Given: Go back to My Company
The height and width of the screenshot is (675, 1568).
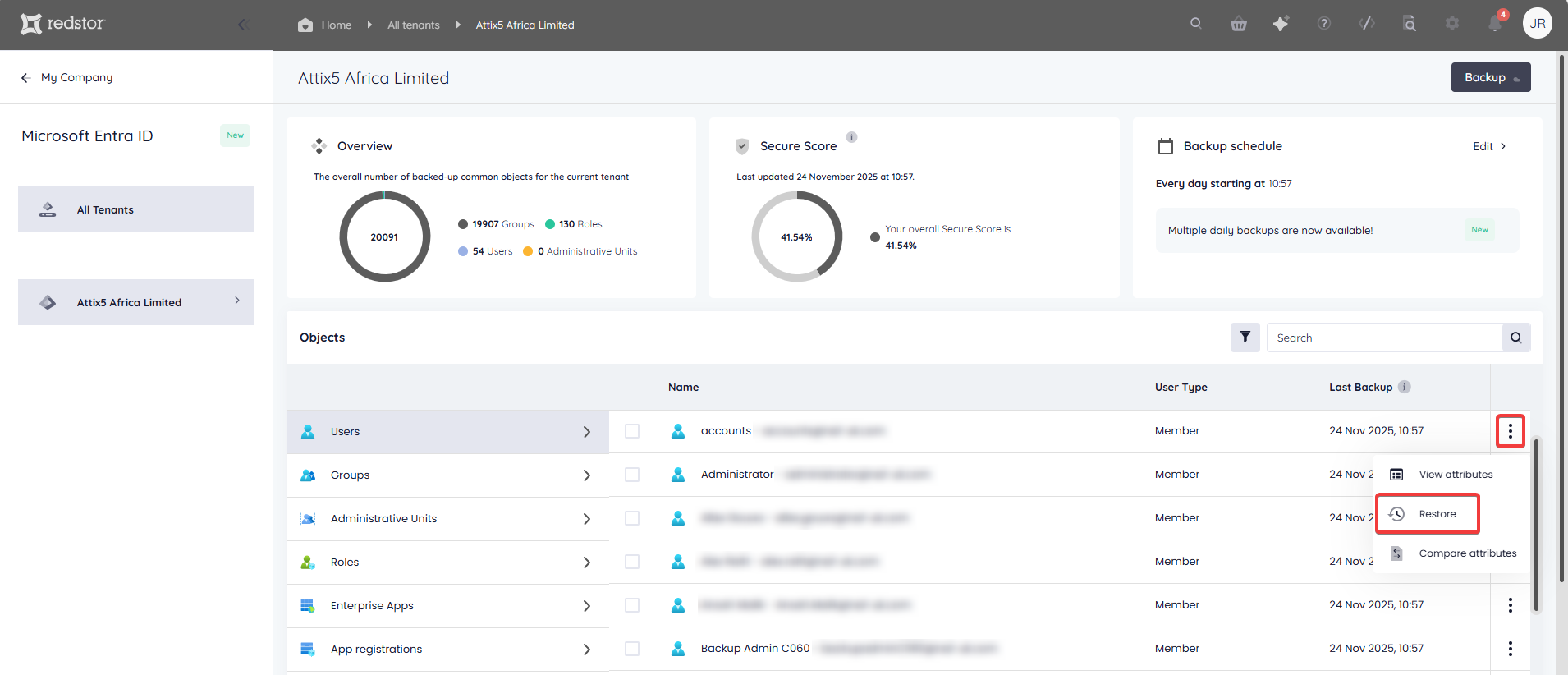Looking at the screenshot, I should point(77,77).
